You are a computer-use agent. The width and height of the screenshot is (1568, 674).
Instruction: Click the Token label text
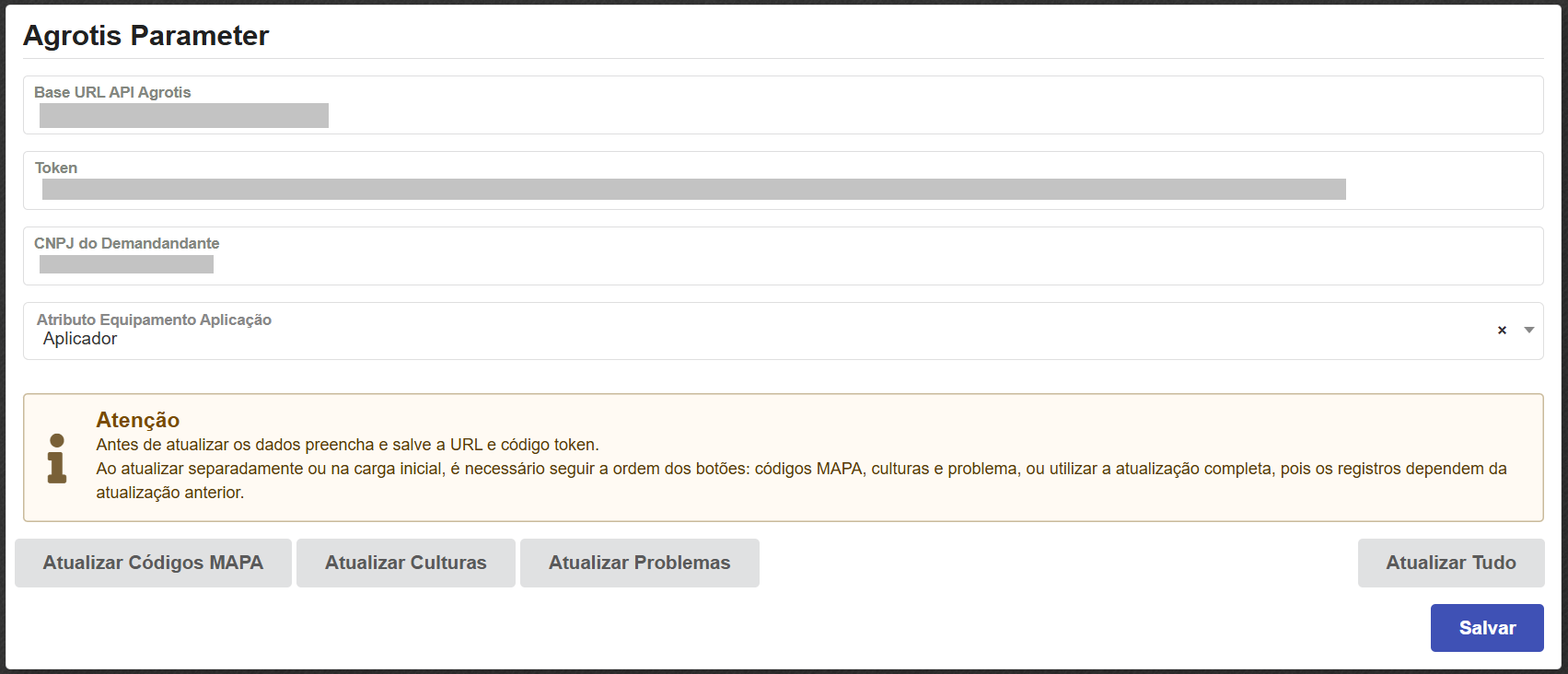point(56,168)
